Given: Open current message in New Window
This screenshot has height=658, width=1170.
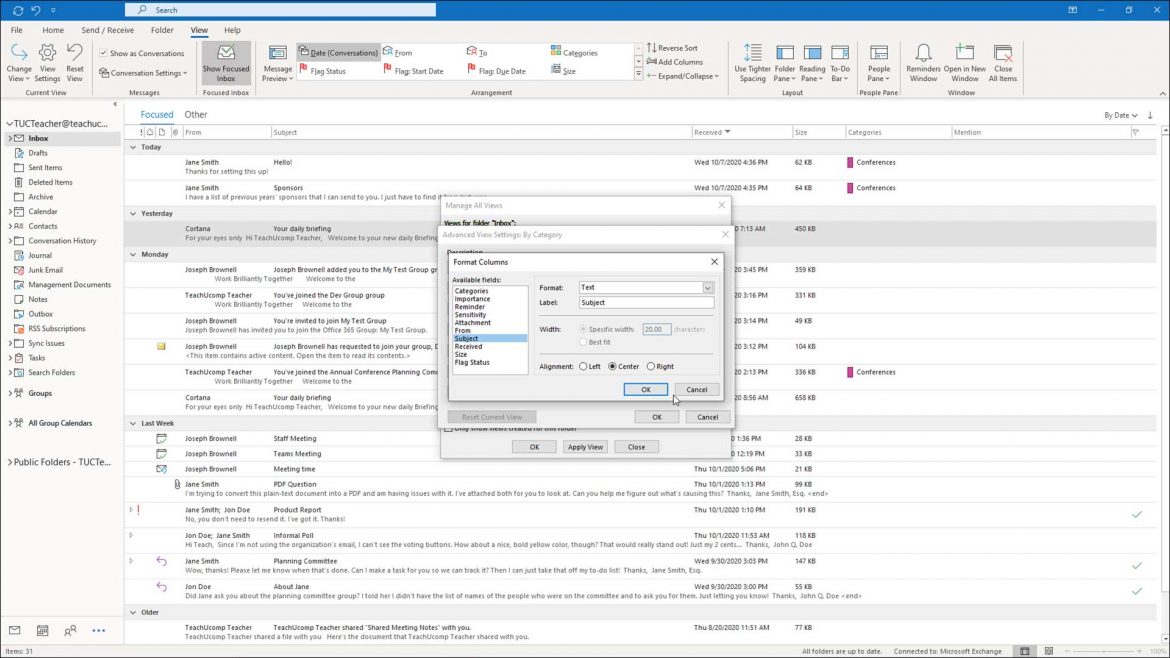Looking at the screenshot, I should (964, 60).
